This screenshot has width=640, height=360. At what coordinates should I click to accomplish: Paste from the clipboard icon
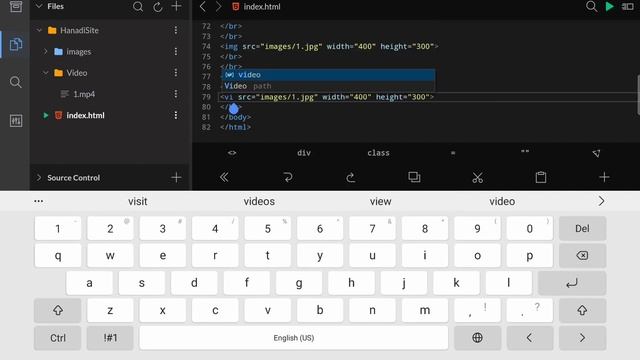[x=541, y=177]
